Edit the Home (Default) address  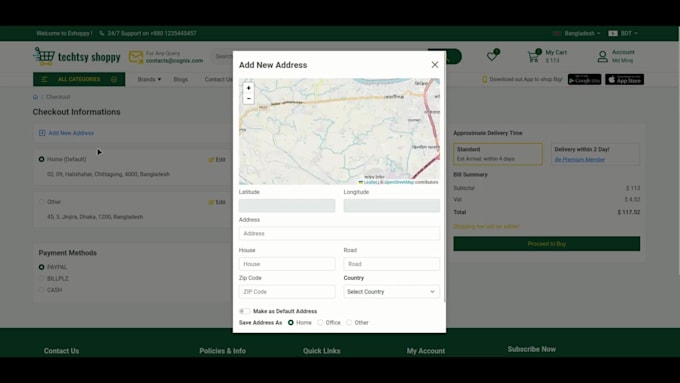click(217, 160)
